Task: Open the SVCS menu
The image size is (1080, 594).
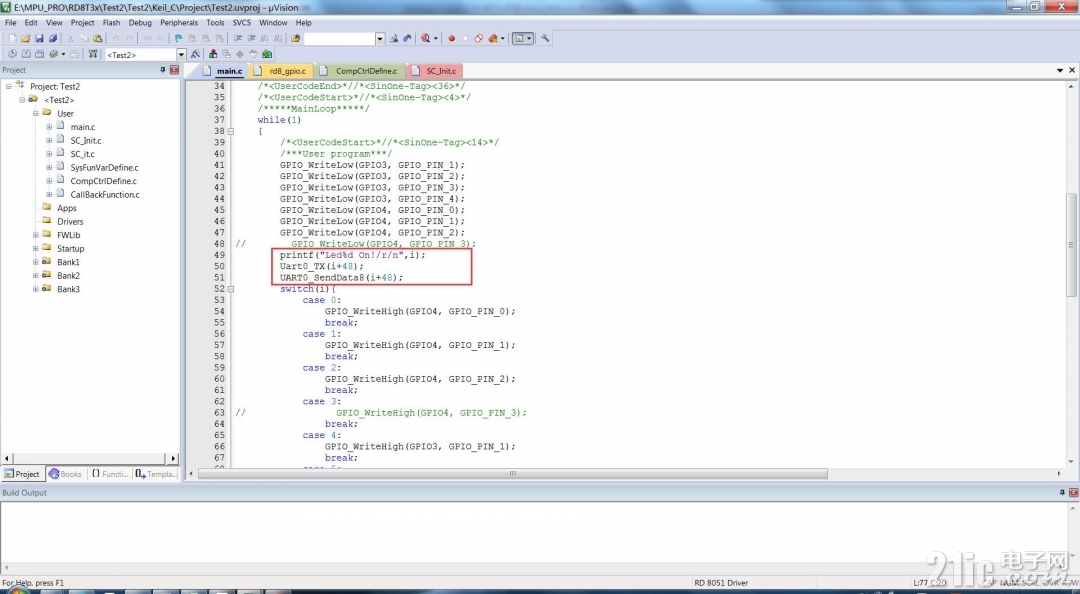Action: pyautogui.click(x=242, y=23)
